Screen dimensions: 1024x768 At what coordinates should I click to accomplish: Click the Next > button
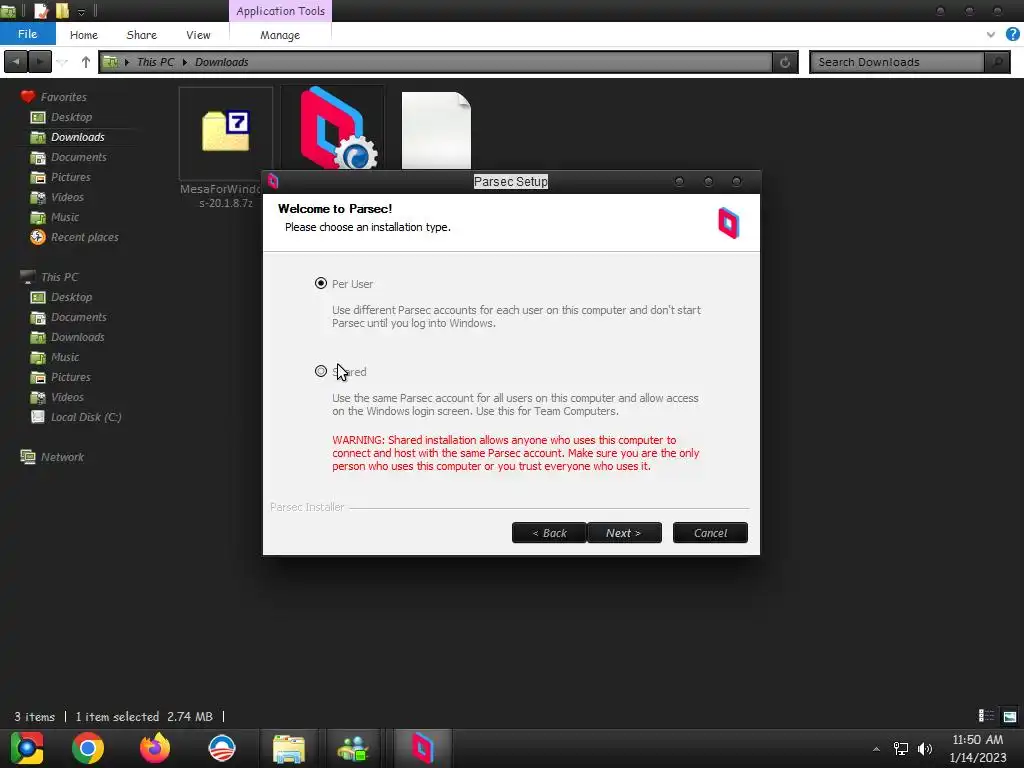[624, 533]
